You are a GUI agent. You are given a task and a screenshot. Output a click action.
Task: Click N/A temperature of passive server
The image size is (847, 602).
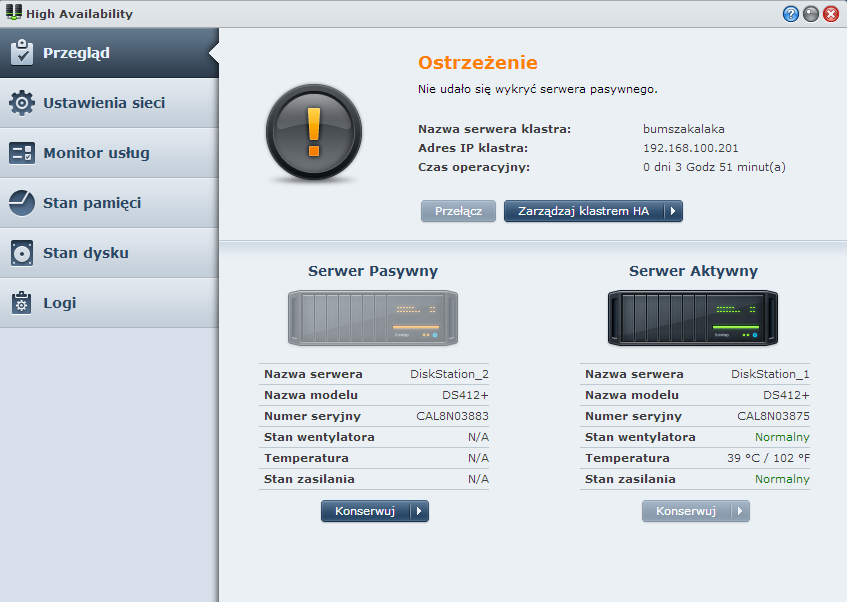(x=478, y=458)
